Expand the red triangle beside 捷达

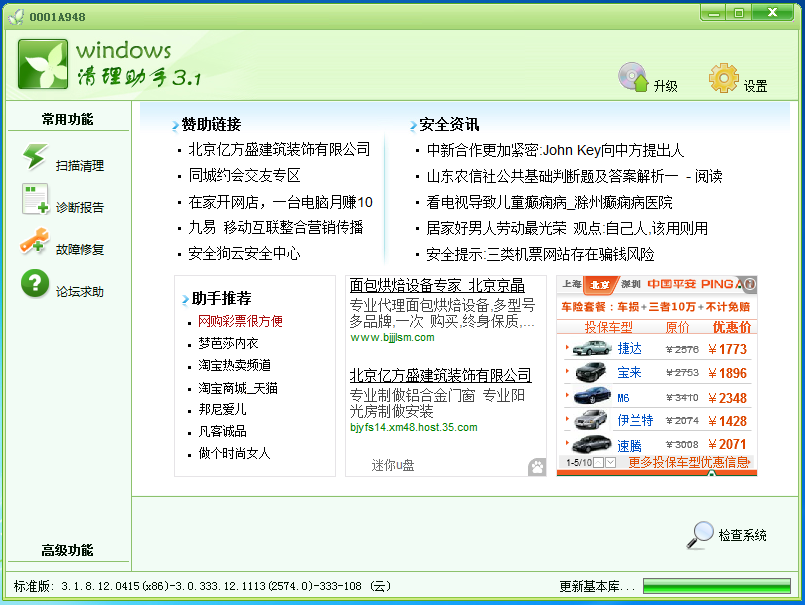click(565, 348)
